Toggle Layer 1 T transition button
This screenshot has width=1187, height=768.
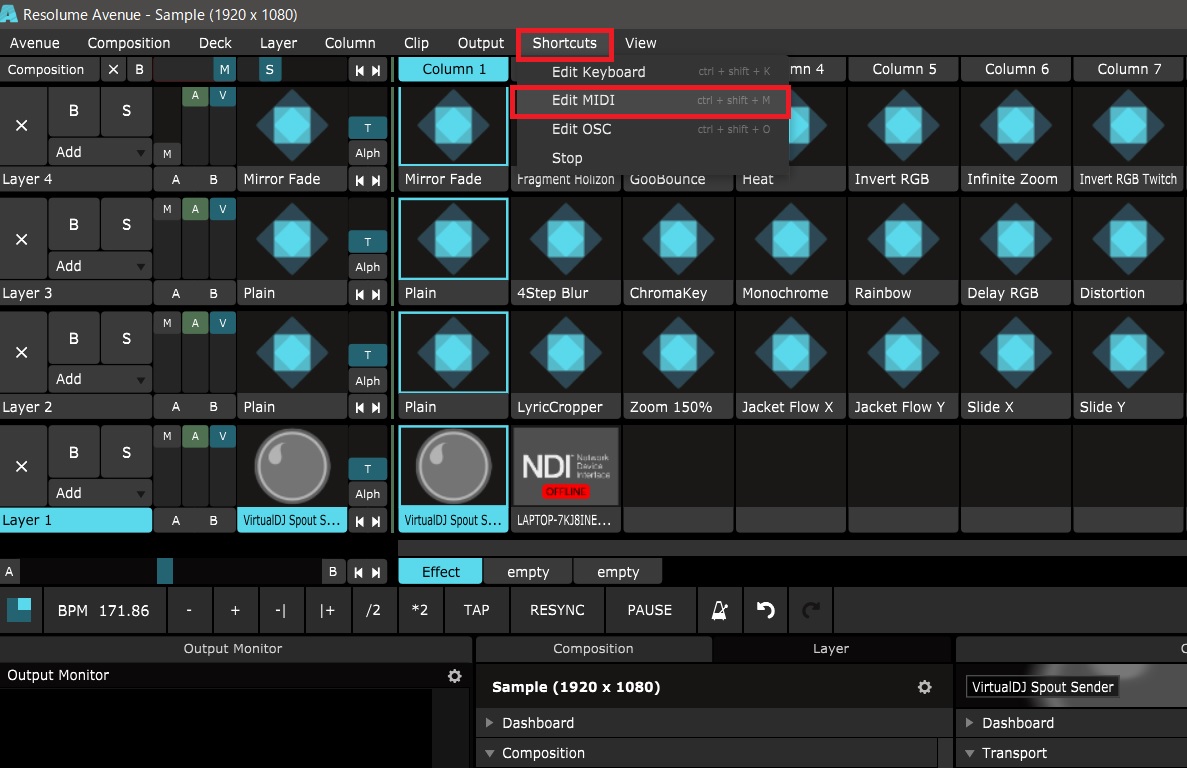point(368,469)
